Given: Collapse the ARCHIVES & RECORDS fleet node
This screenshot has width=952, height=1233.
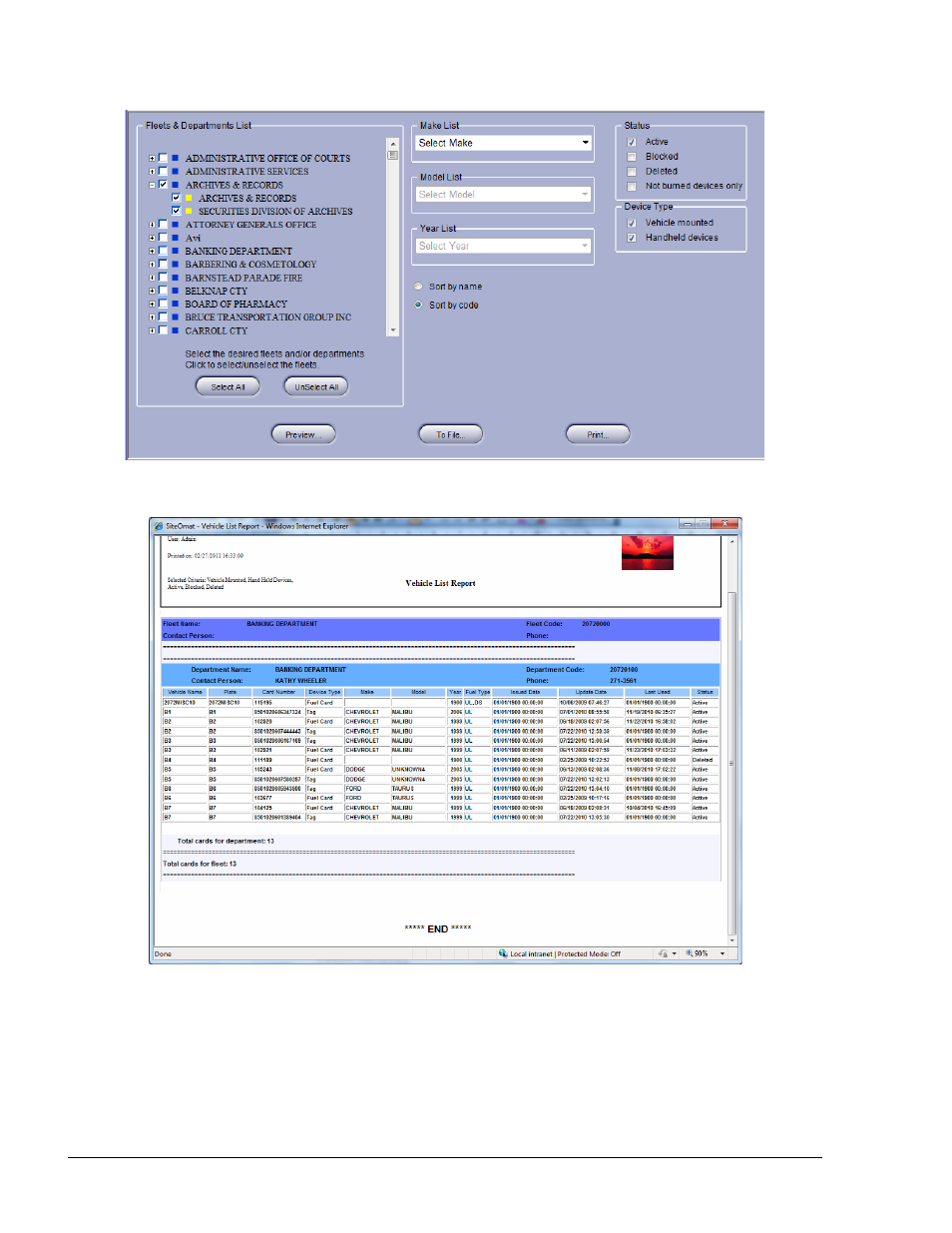Looking at the screenshot, I should pyautogui.click(x=152, y=185).
